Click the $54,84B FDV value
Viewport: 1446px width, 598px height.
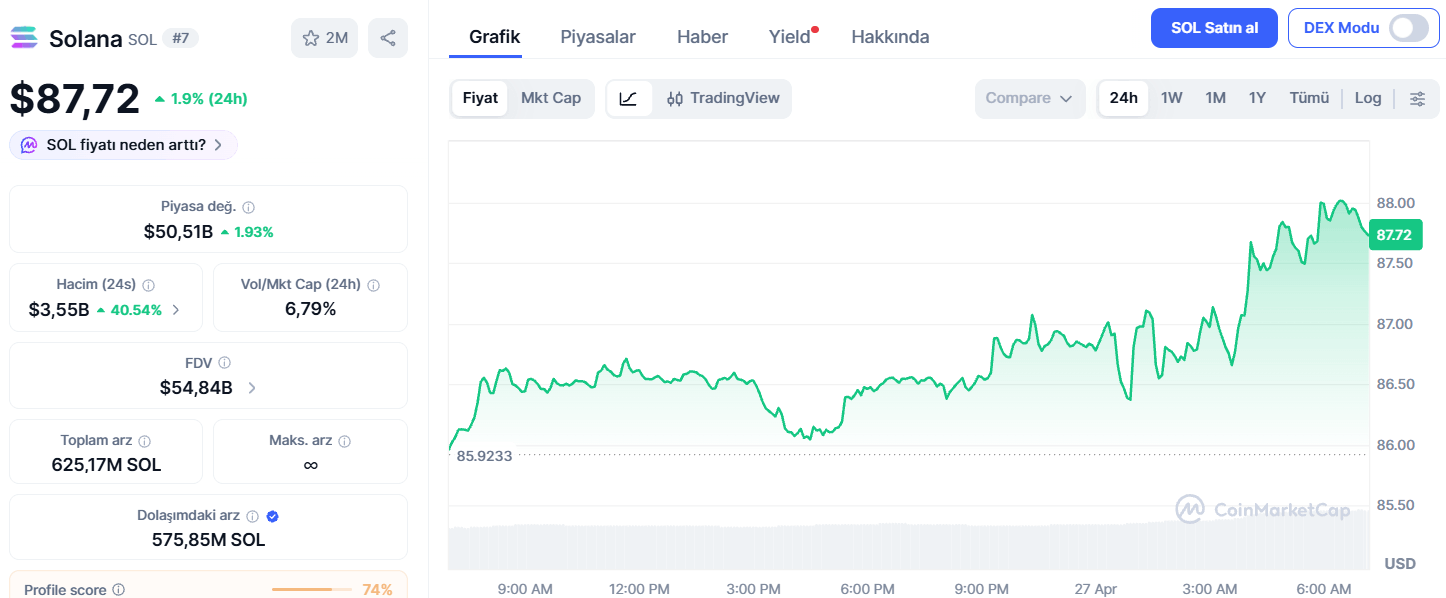coord(196,388)
